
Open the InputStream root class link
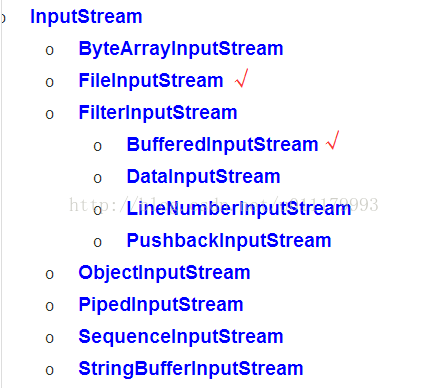86,17
